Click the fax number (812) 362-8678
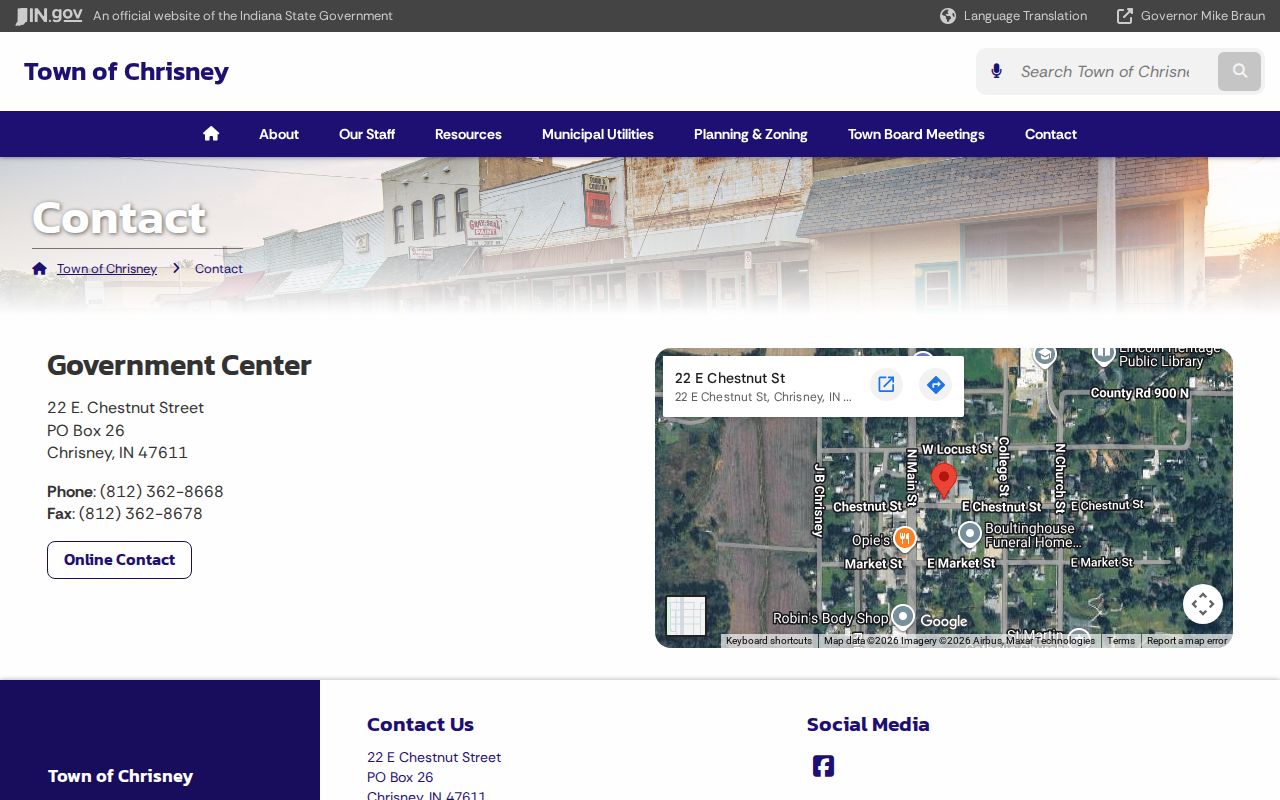 [x=141, y=514]
